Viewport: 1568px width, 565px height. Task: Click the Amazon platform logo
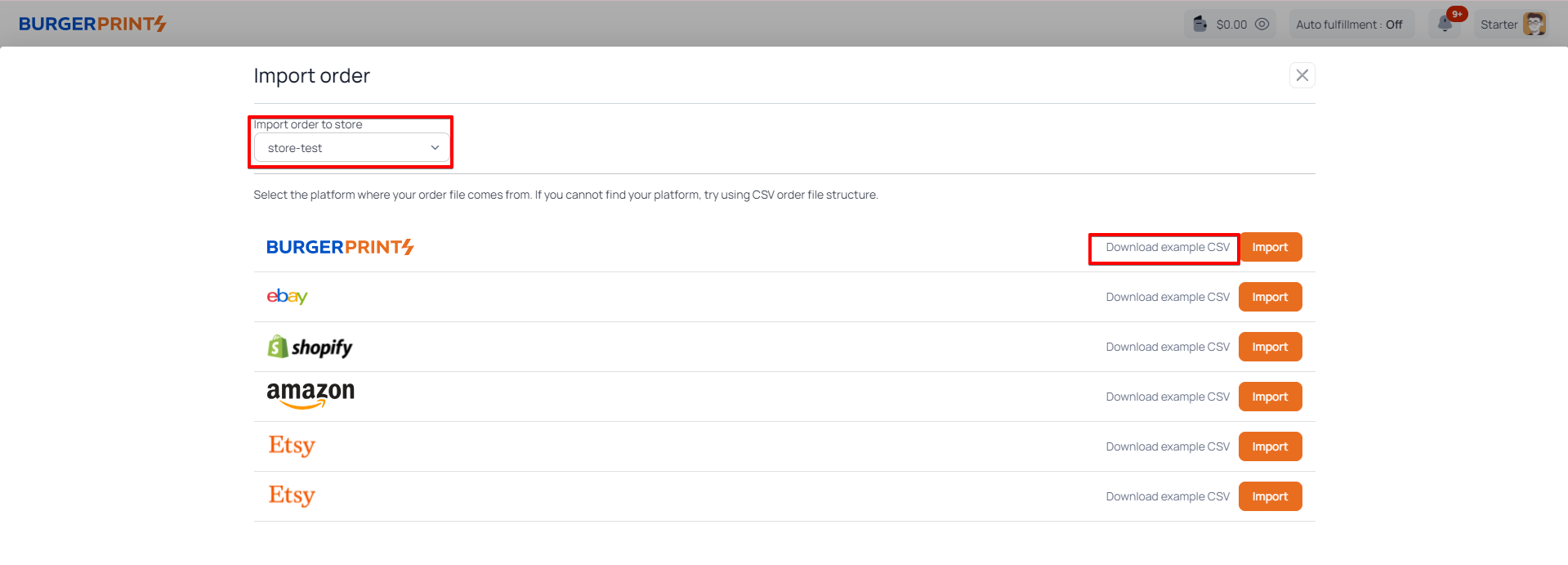point(310,395)
